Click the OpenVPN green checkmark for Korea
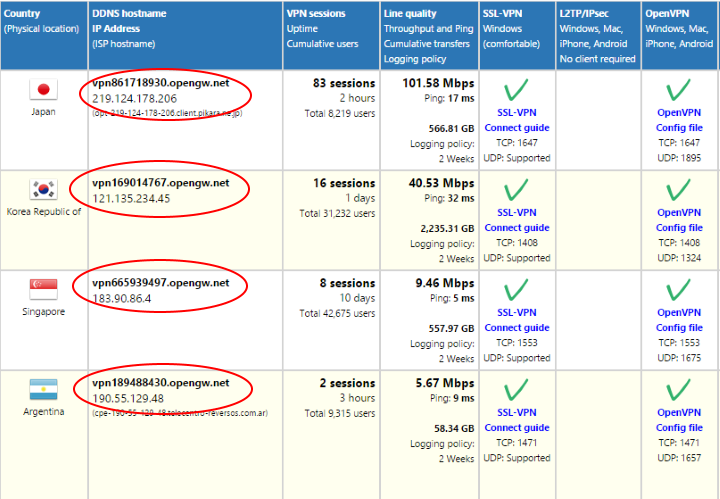The height and width of the screenshot is (499, 720). [x=679, y=191]
